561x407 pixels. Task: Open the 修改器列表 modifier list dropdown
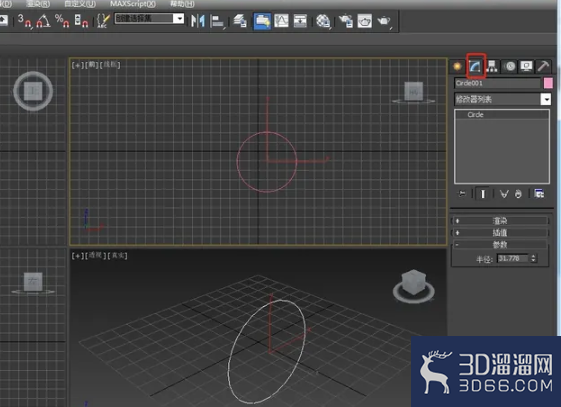[502, 99]
